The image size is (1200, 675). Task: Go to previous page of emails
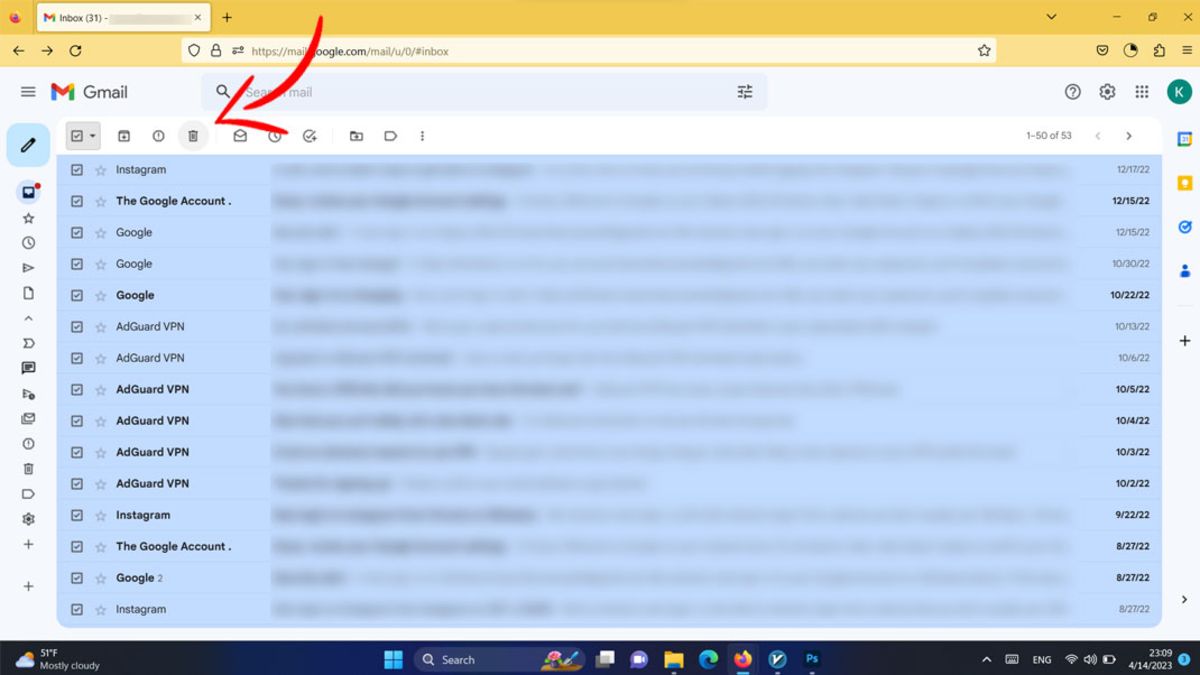click(1097, 136)
